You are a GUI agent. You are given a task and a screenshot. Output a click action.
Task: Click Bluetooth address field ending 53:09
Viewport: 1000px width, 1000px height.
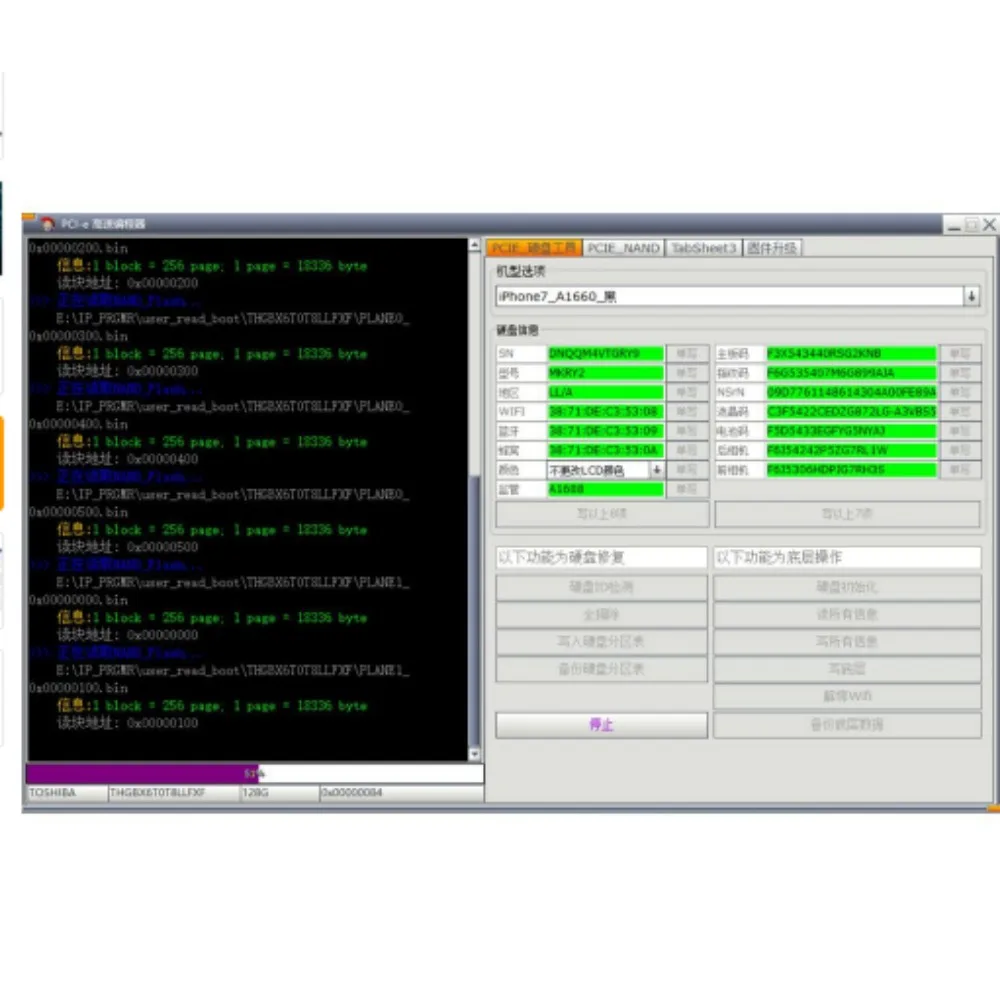click(606, 431)
